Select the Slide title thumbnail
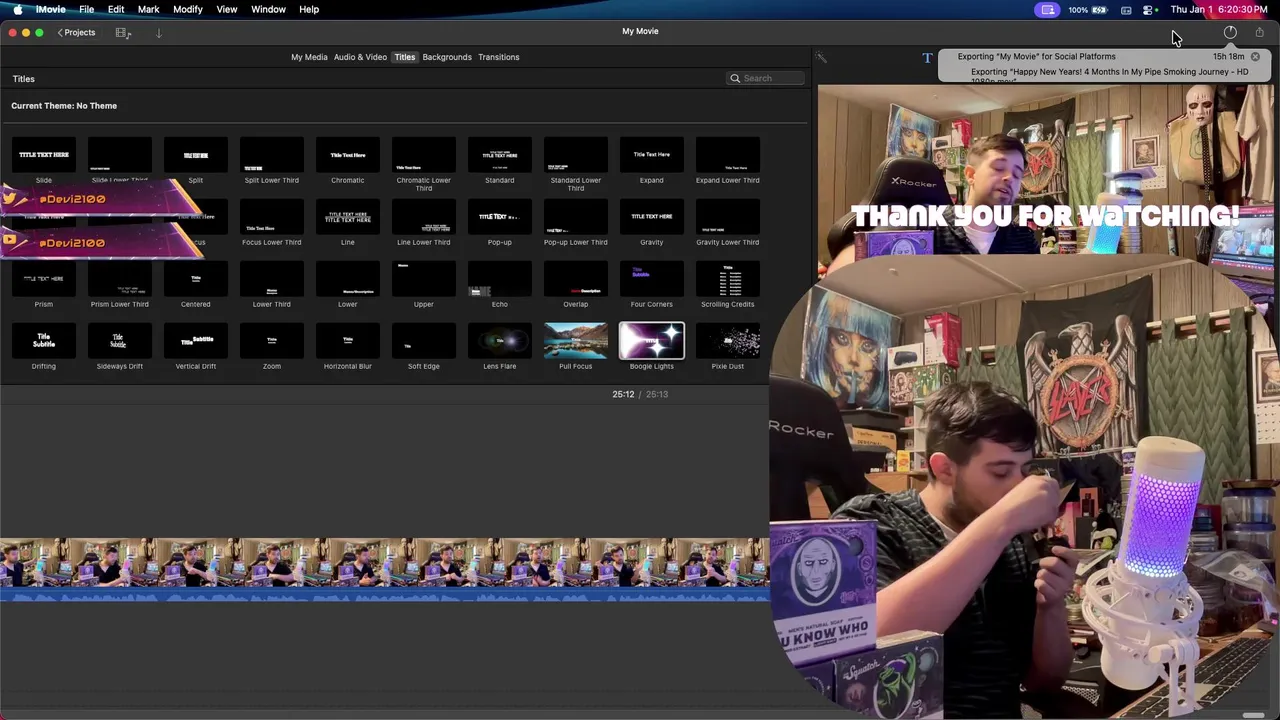Screen dimensions: 1280x720 44,155
